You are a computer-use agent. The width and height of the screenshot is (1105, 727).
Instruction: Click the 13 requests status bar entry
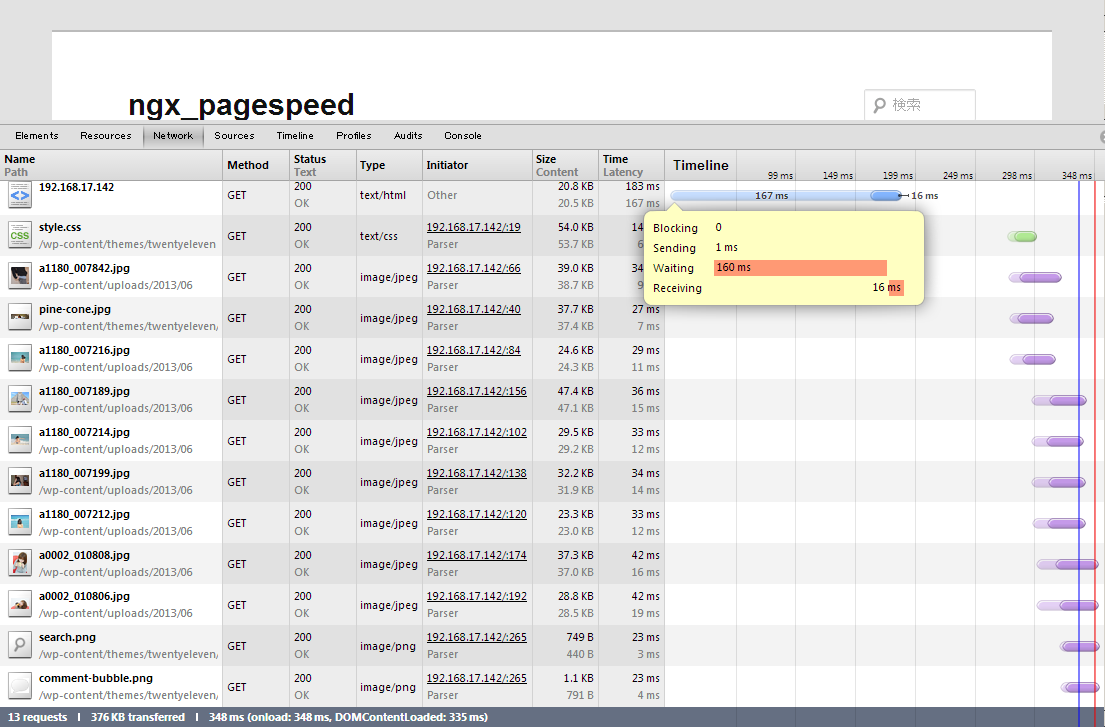(37, 717)
